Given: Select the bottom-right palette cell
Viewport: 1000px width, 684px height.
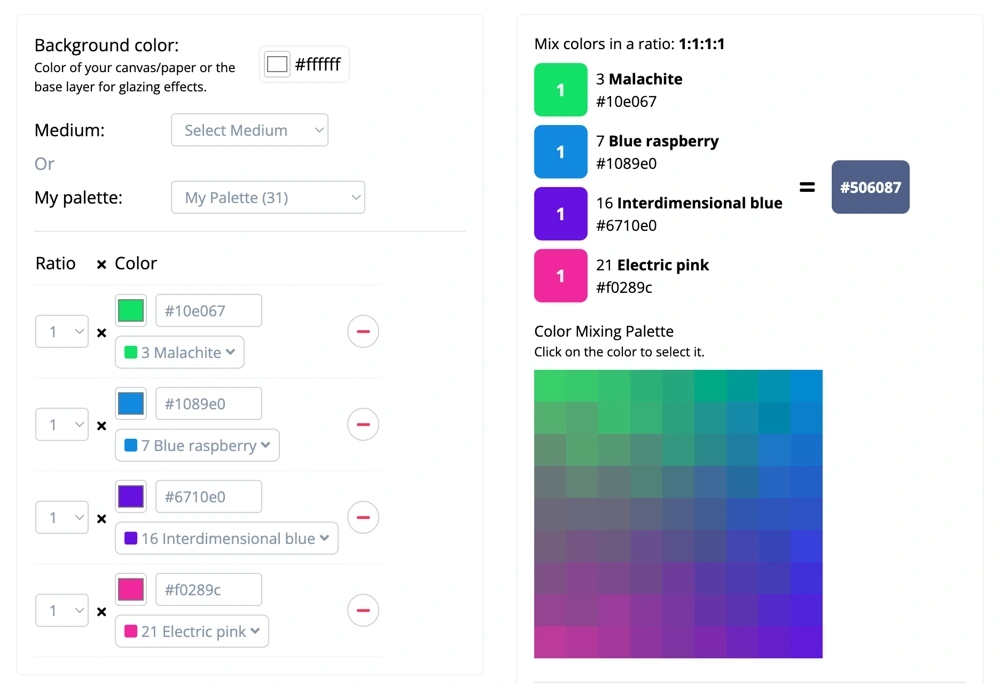Looking at the screenshot, I should 806,642.
